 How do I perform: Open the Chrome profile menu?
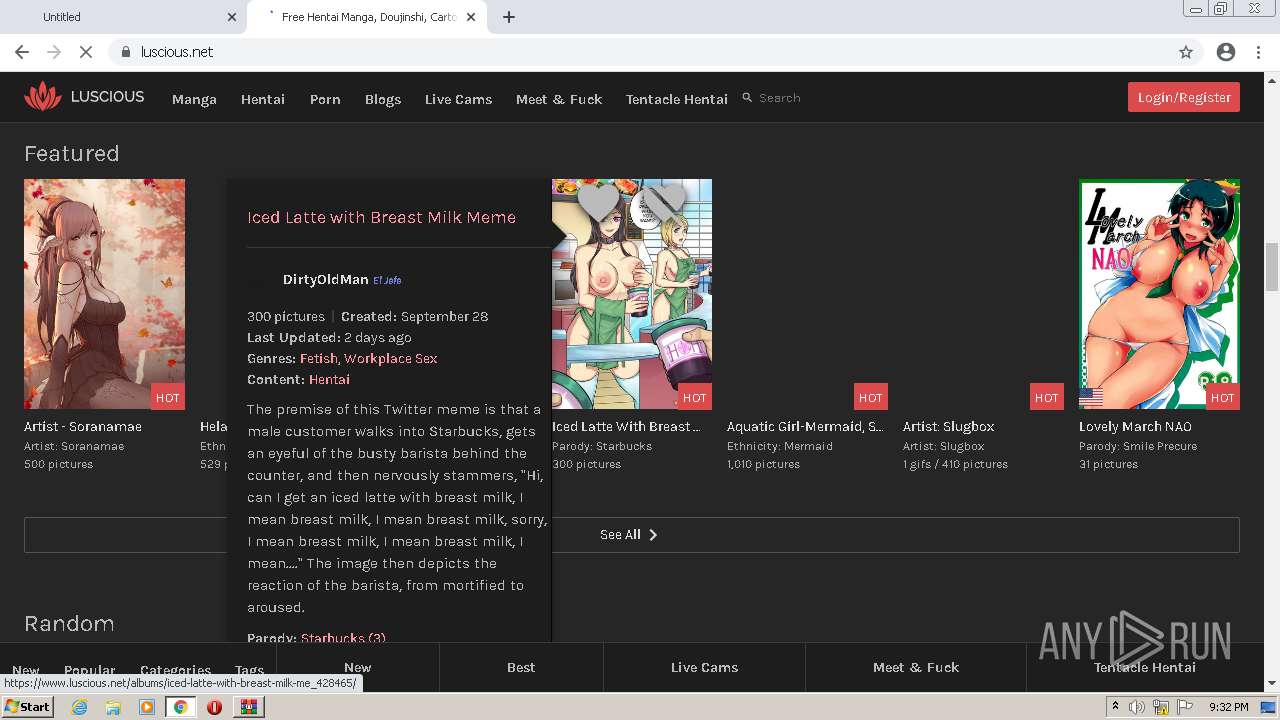(x=1226, y=52)
